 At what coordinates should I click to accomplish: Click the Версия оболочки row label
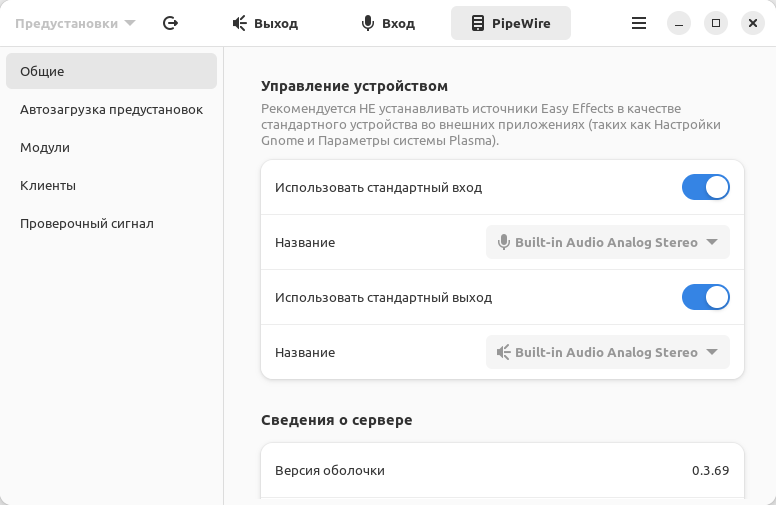tap(330, 470)
